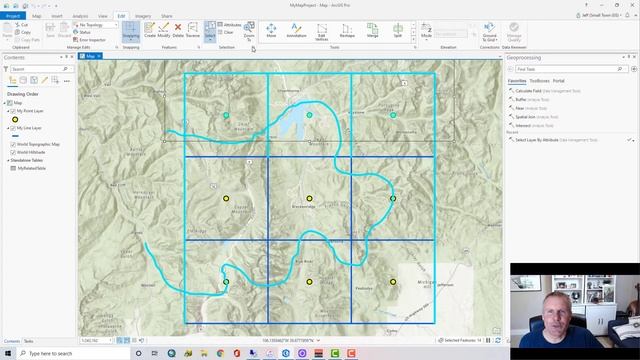Click the My Point Layer yellow symbol
The height and width of the screenshot is (360, 640).
pyautogui.click(x=15, y=120)
